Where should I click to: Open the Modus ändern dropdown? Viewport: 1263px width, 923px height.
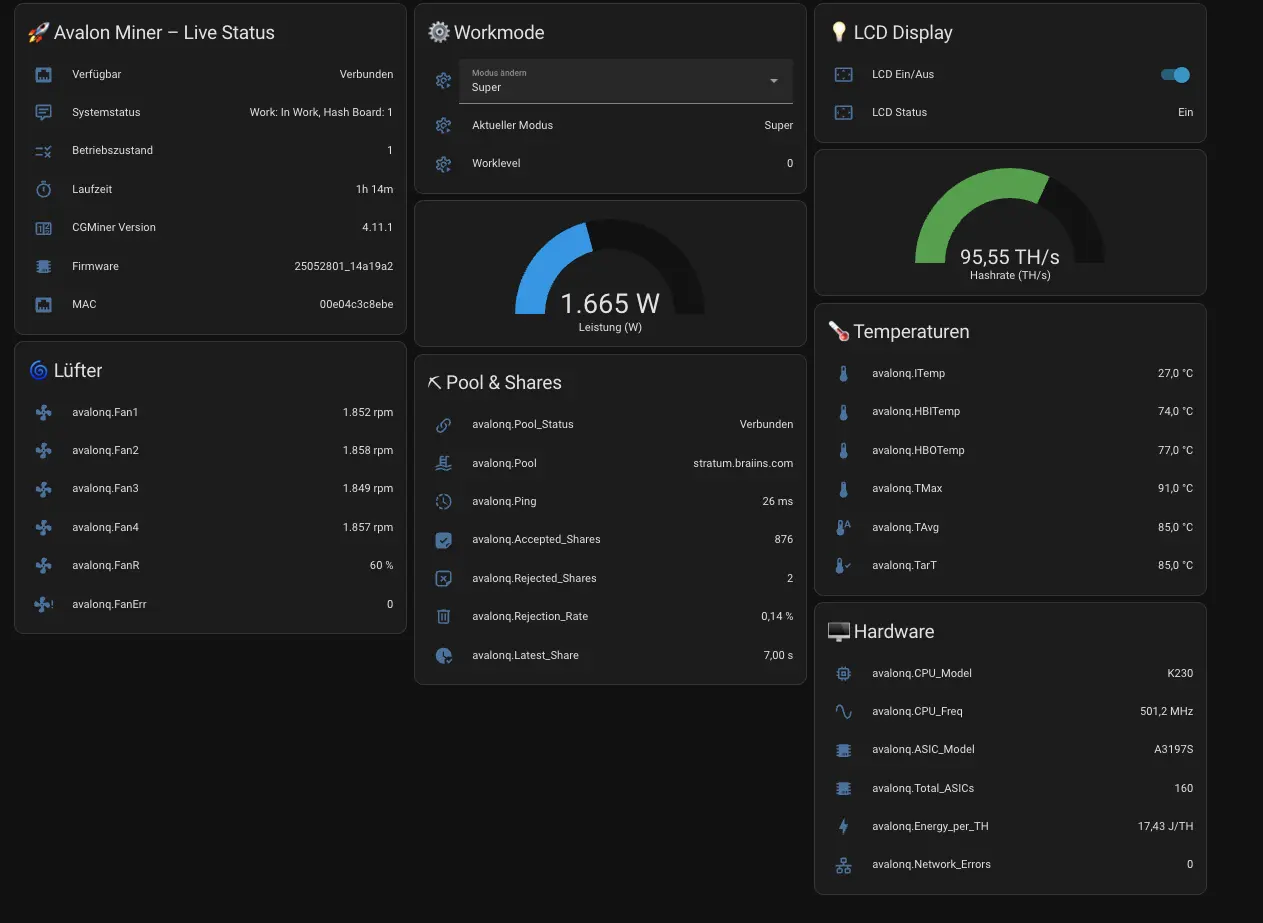[x=615, y=81]
